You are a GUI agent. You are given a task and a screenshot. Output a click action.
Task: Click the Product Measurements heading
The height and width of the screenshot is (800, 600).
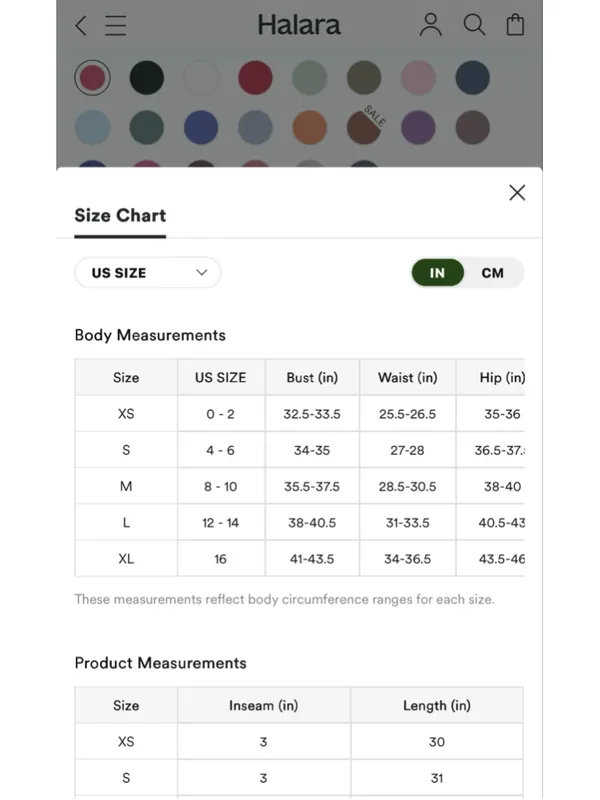click(161, 663)
